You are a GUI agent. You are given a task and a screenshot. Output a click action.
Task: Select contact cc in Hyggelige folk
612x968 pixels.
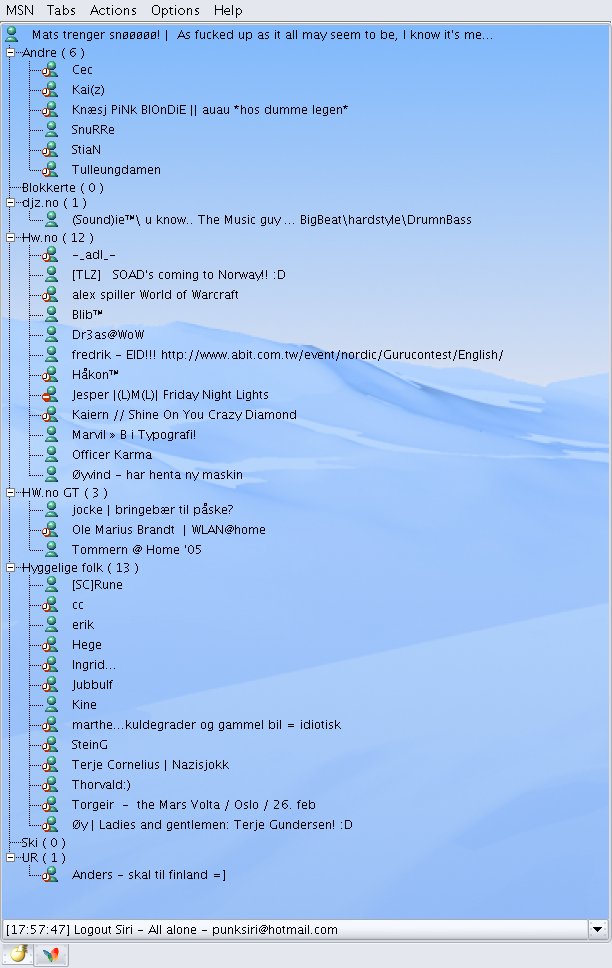pyautogui.click(x=78, y=605)
